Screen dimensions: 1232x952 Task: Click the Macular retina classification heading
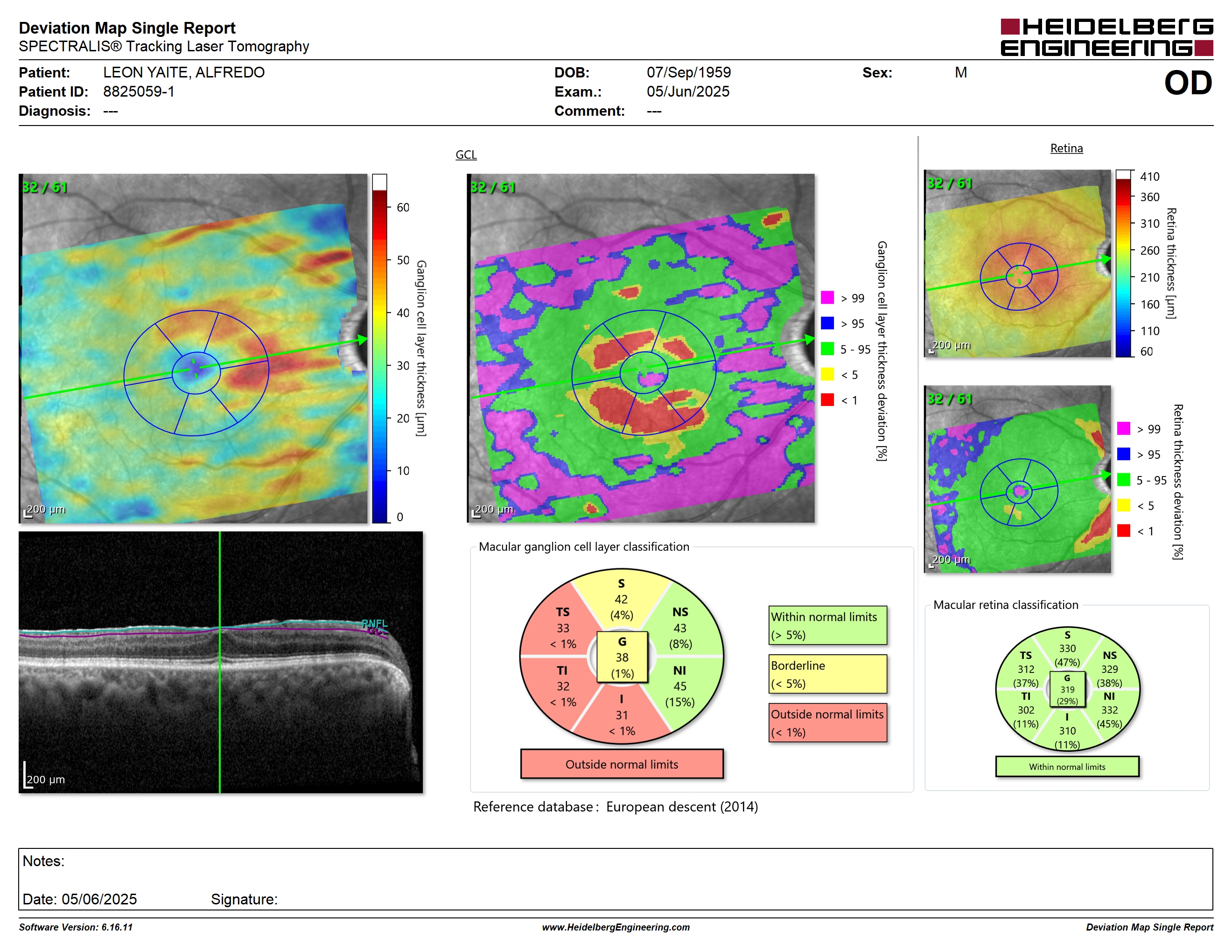pyautogui.click(x=1006, y=605)
